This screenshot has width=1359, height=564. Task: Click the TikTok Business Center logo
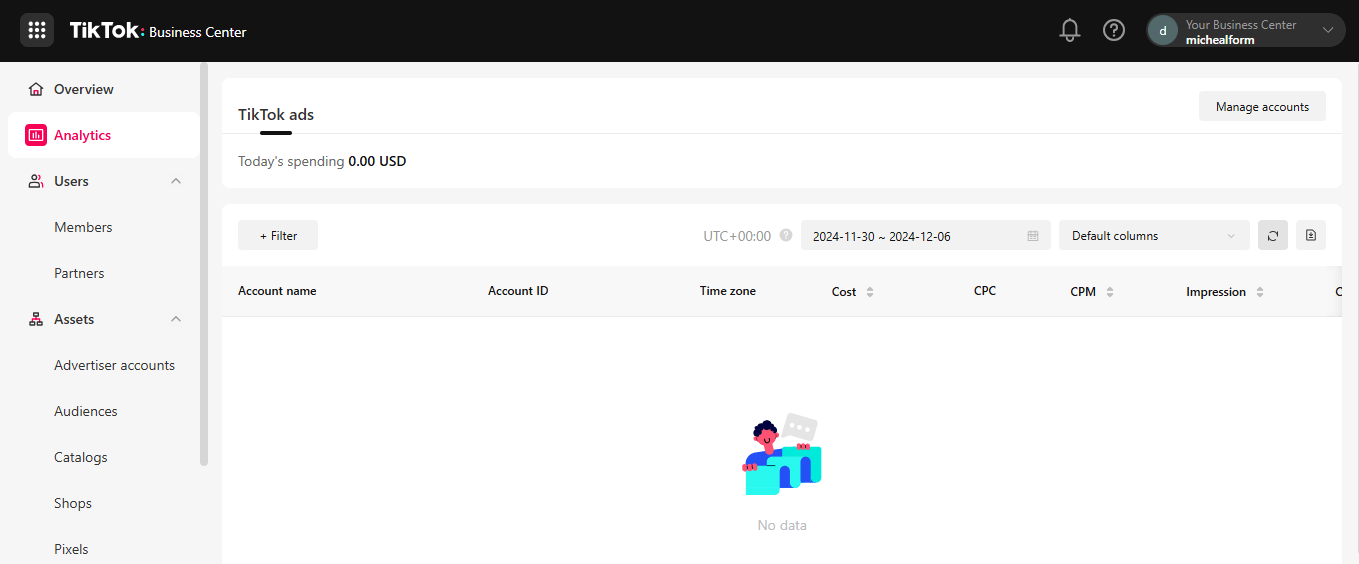(x=158, y=31)
